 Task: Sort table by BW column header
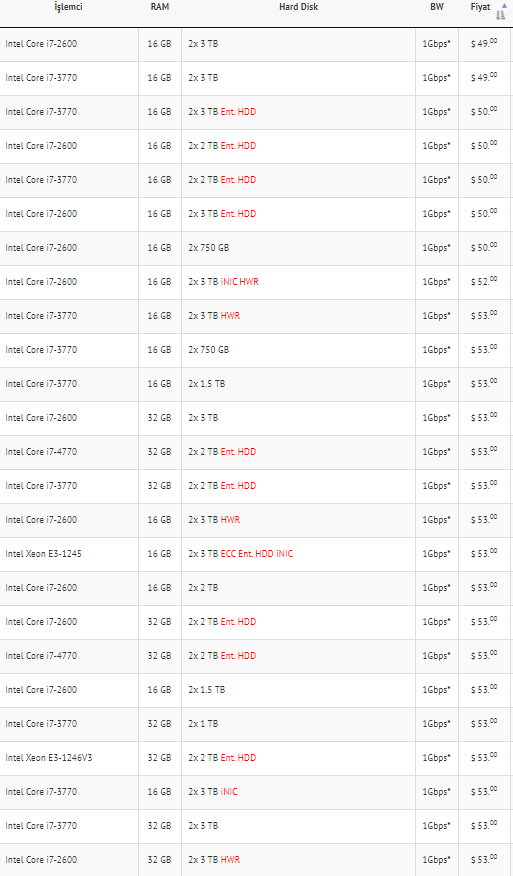coord(437,7)
